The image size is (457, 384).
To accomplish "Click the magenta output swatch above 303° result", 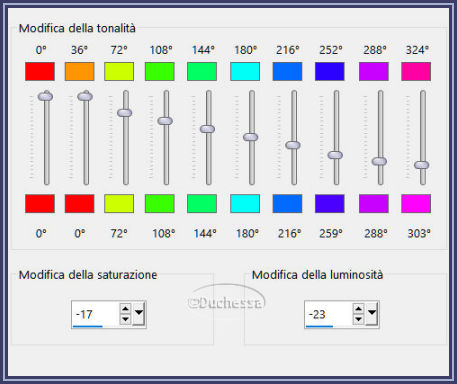I will (x=416, y=203).
